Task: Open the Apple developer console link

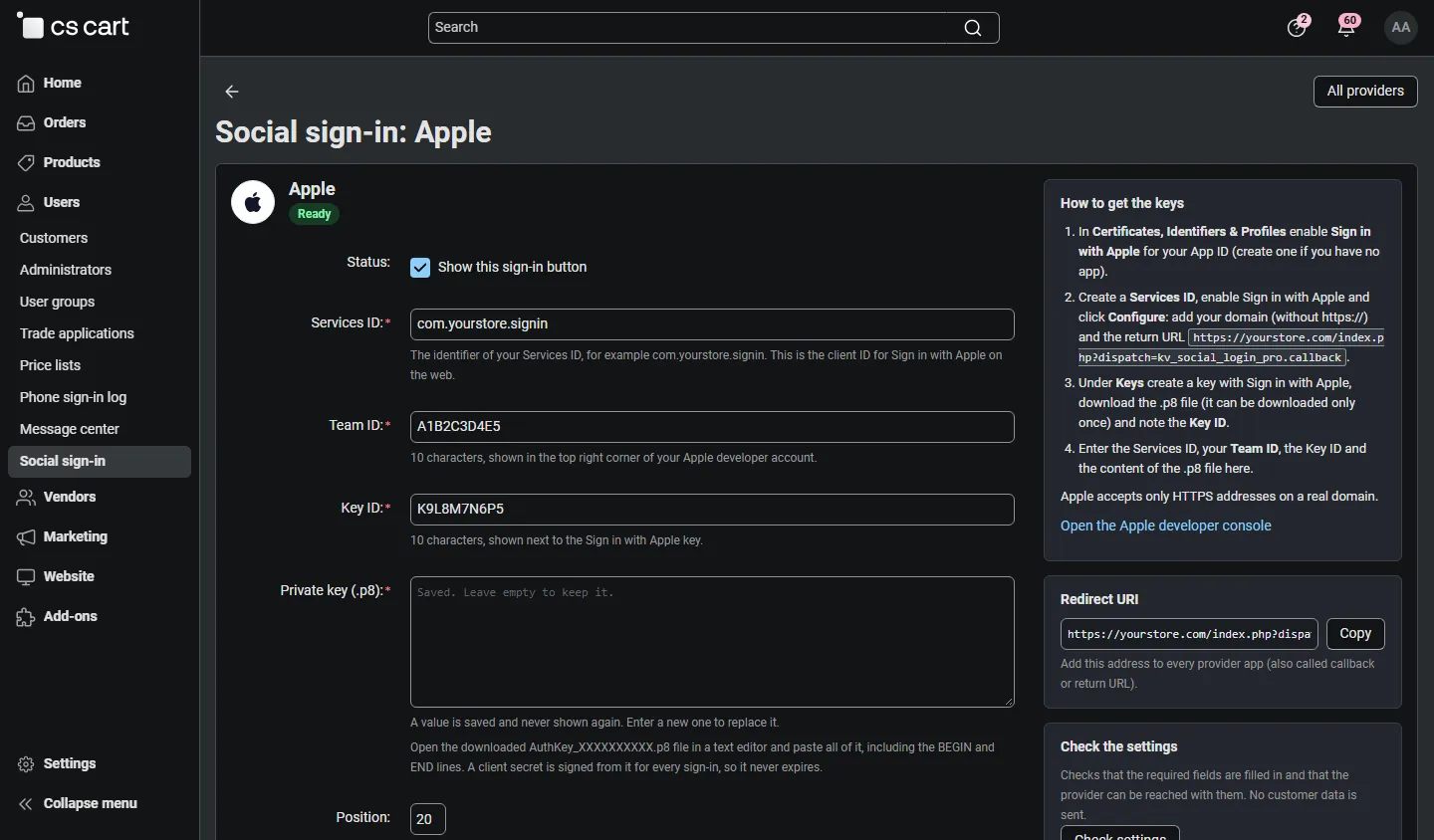Action: click(1165, 525)
